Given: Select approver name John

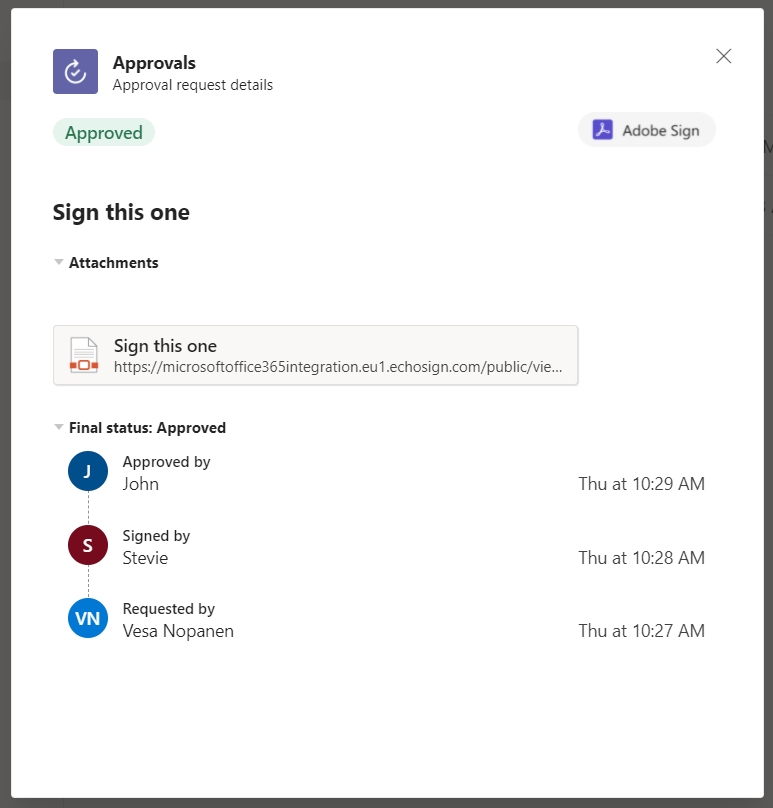Looking at the screenshot, I should click(x=140, y=484).
